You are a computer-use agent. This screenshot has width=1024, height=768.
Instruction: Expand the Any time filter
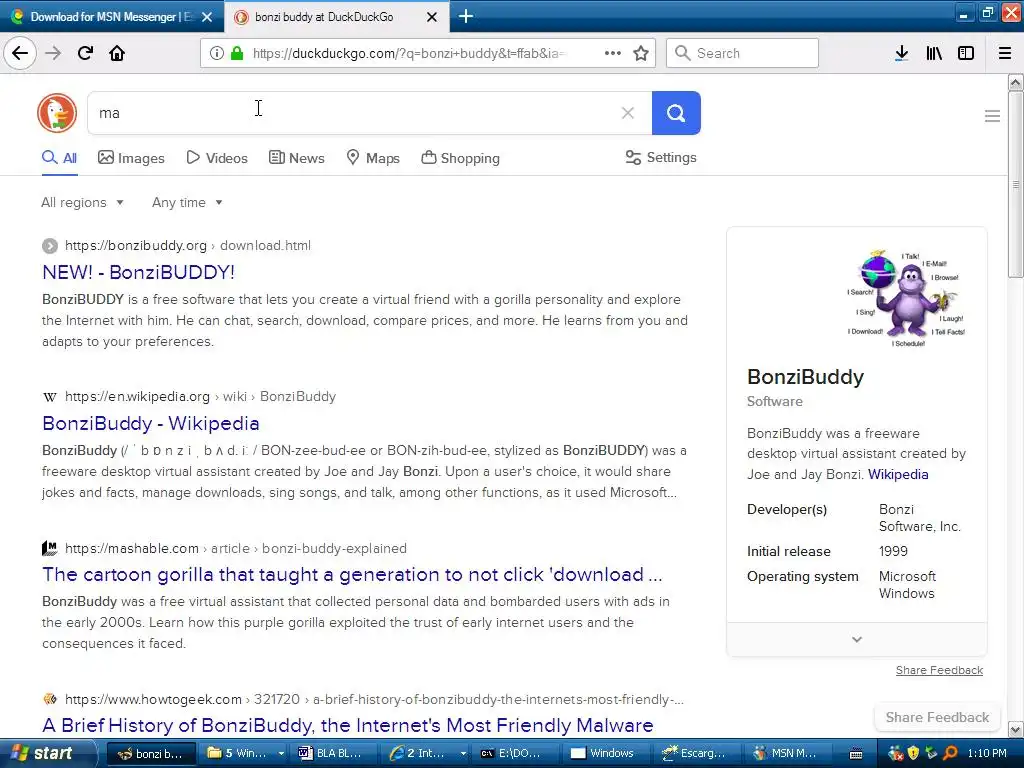[187, 202]
